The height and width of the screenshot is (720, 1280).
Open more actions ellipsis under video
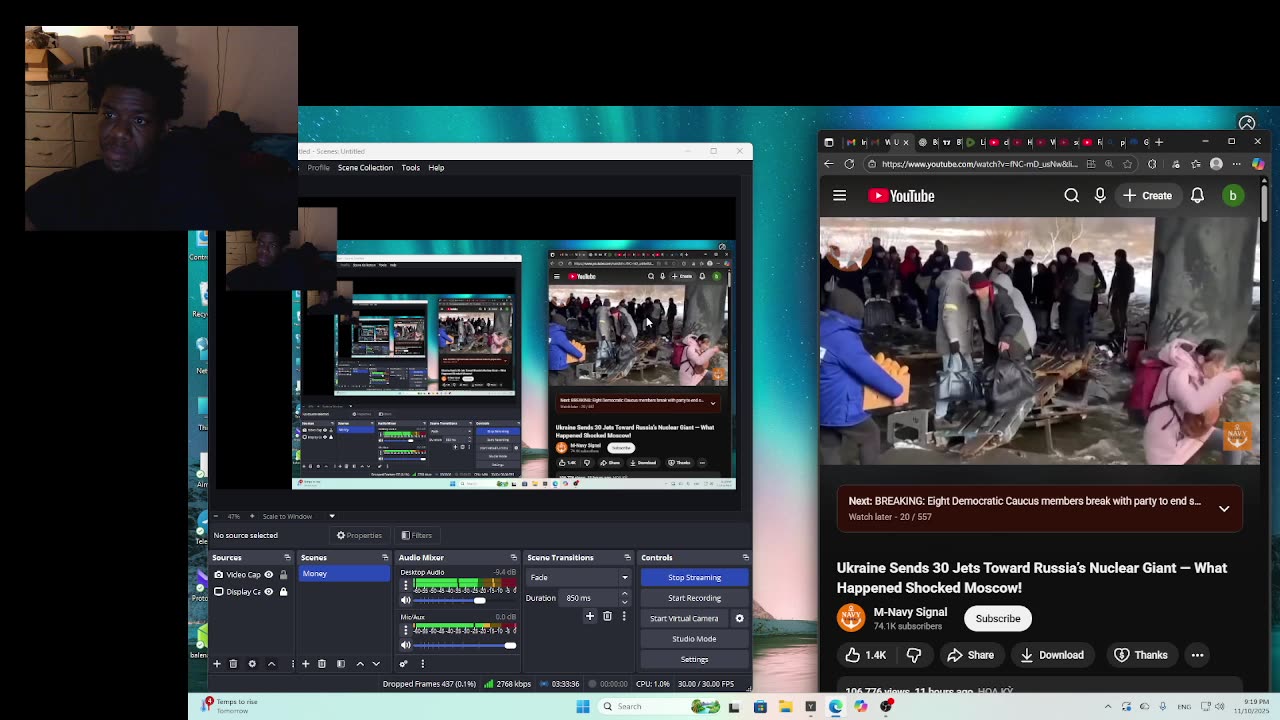pos(1197,655)
